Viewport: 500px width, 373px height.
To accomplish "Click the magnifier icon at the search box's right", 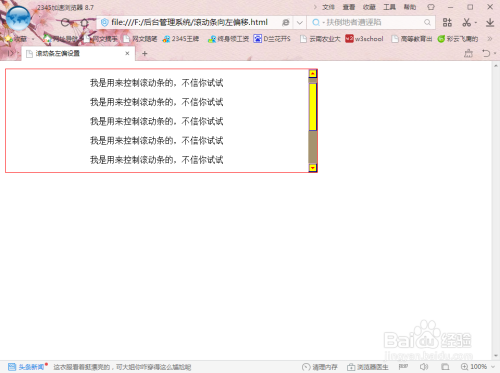I will 427,22.
